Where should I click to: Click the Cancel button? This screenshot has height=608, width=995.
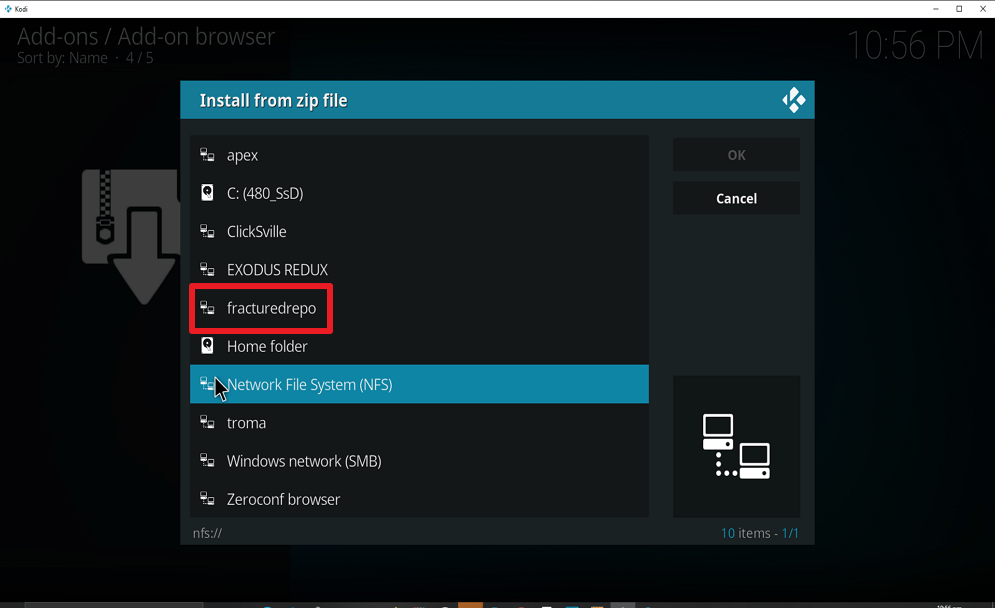(736, 199)
